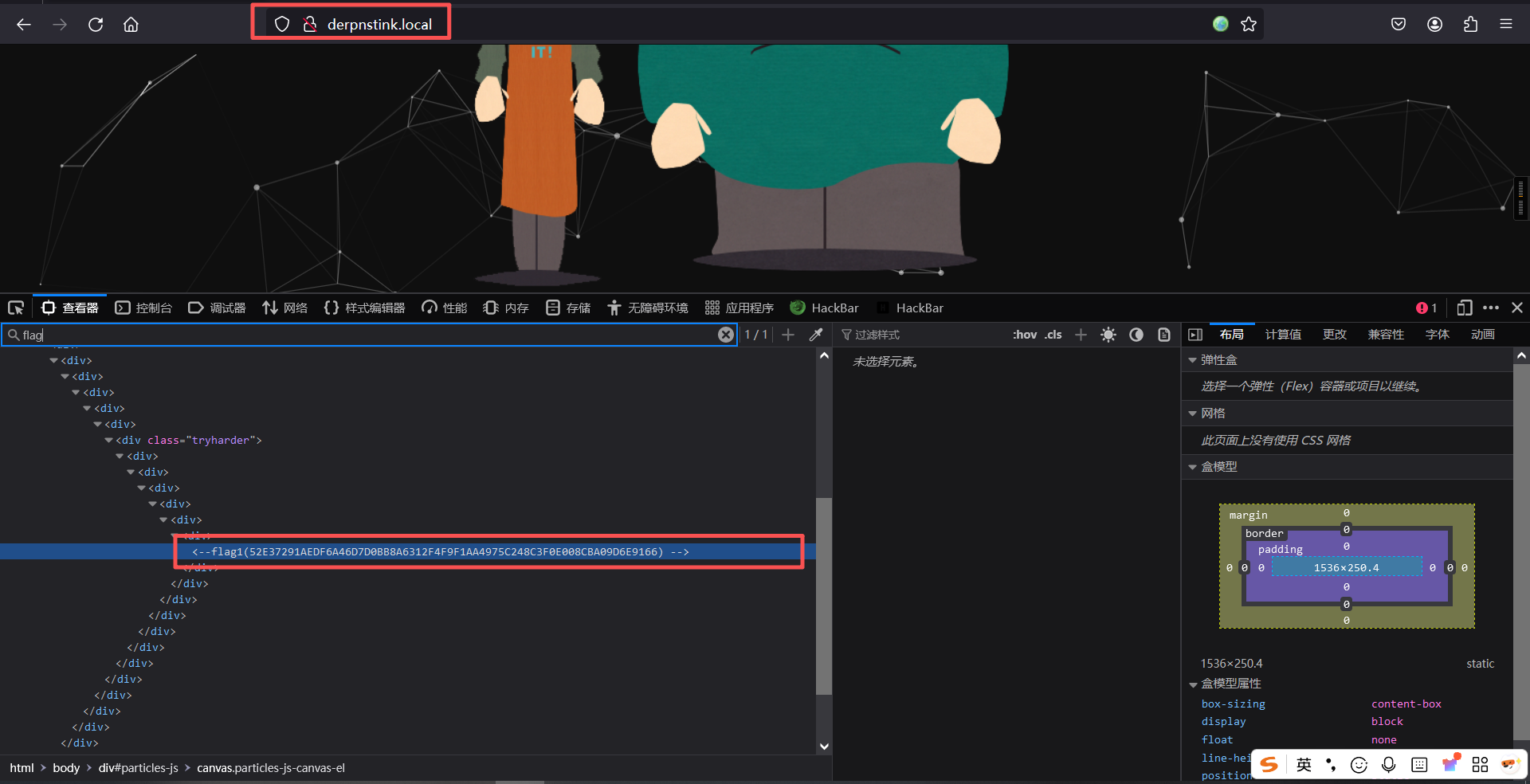Click canvas.particles-js-canvas-el breadcrumb
Viewport: 1530px width, 784px height.
point(271,768)
